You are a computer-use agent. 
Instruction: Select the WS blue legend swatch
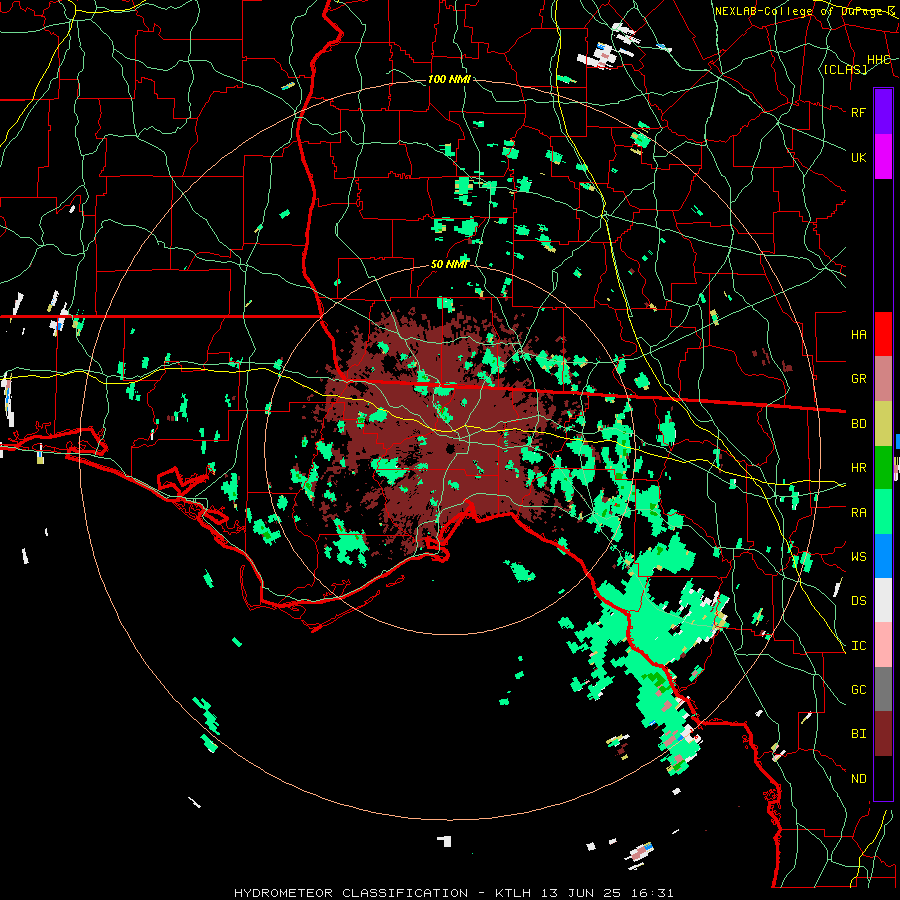(x=883, y=556)
